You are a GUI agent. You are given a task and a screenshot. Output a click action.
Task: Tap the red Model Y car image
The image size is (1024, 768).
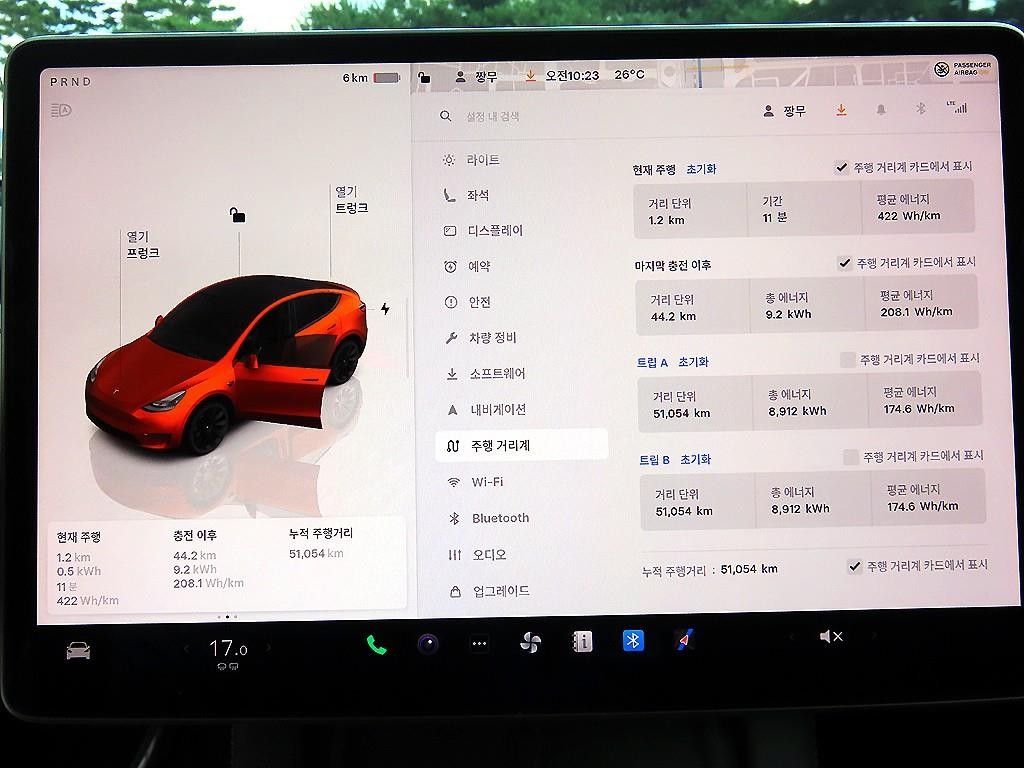coord(226,366)
